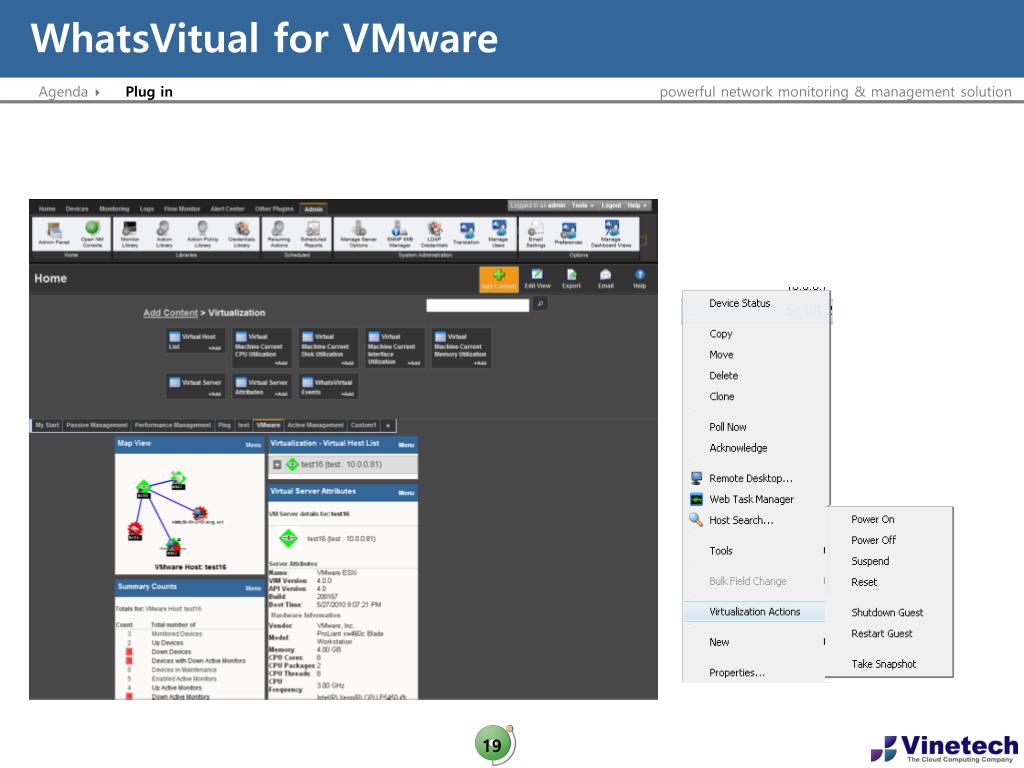The image size is (1024, 768).
Task: Open the Email Settings icon
Action: [x=536, y=232]
